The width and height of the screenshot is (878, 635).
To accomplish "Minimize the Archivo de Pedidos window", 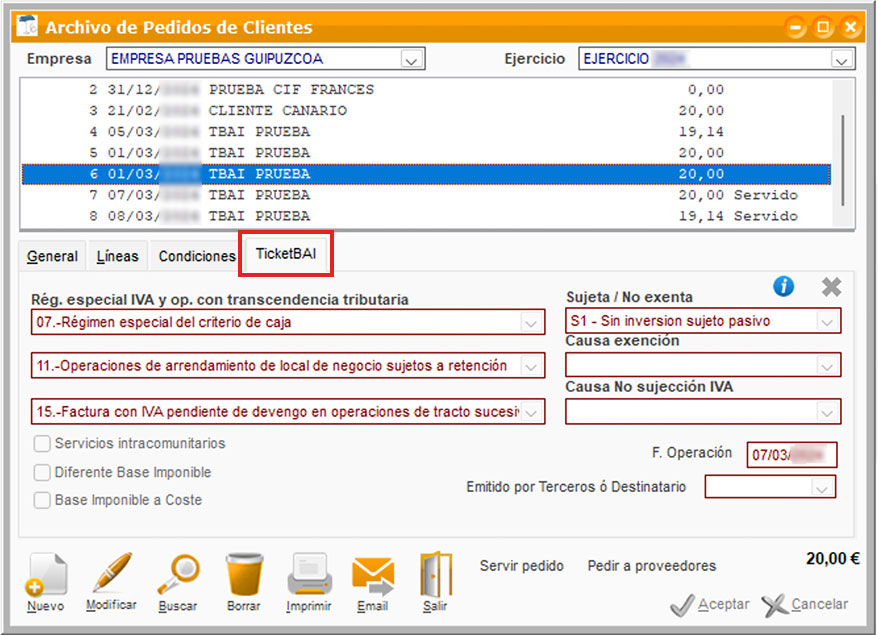I will tap(795, 27).
